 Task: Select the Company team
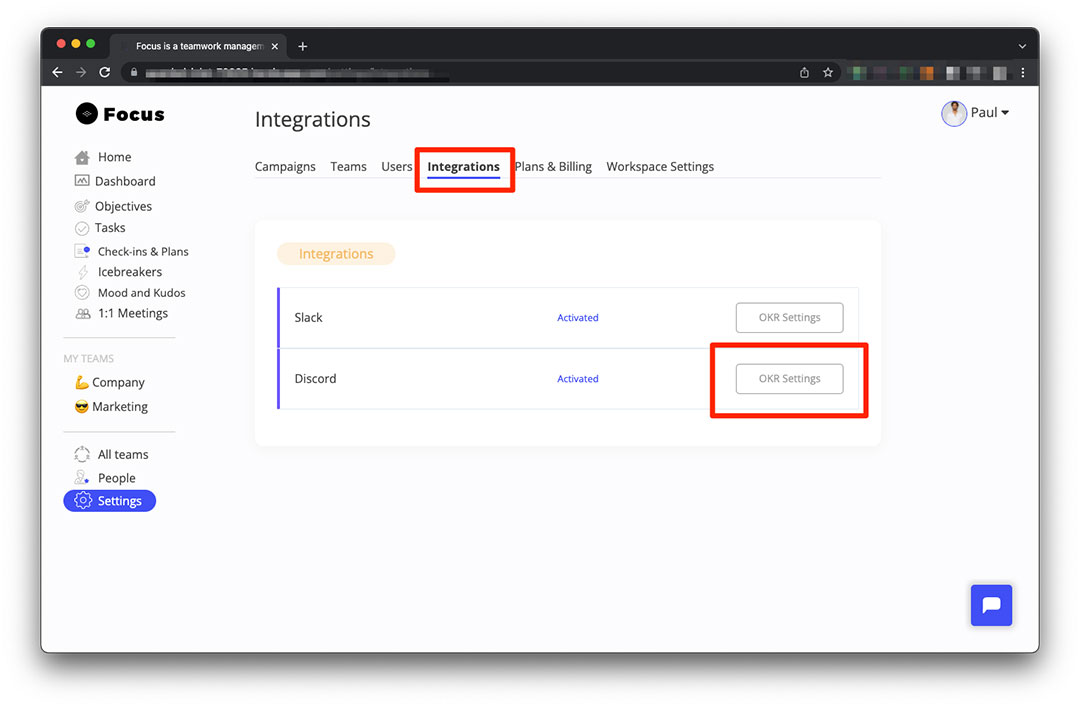pos(118,382)
